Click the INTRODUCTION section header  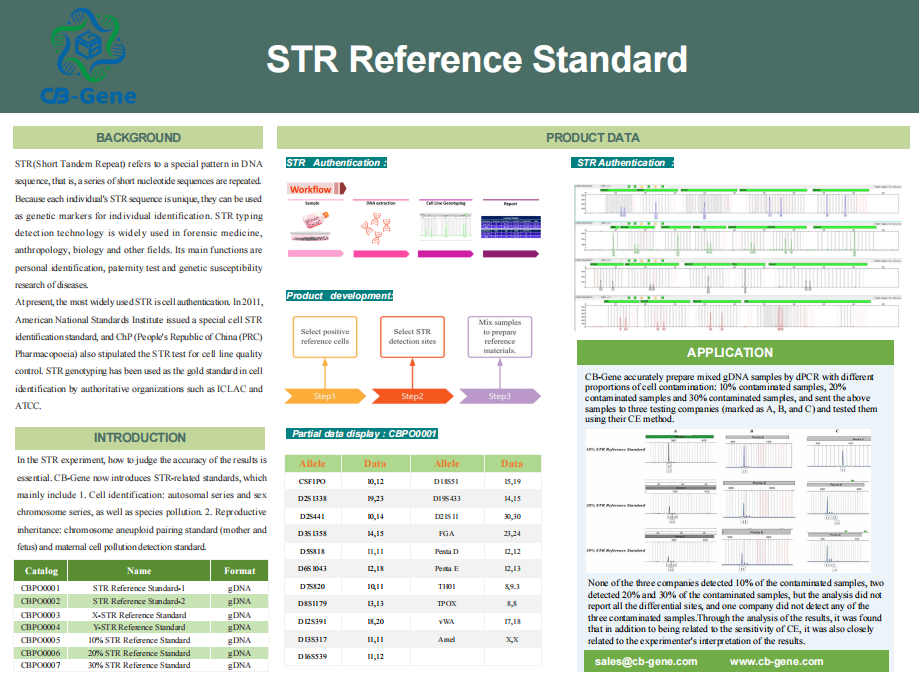pos(140,438)
